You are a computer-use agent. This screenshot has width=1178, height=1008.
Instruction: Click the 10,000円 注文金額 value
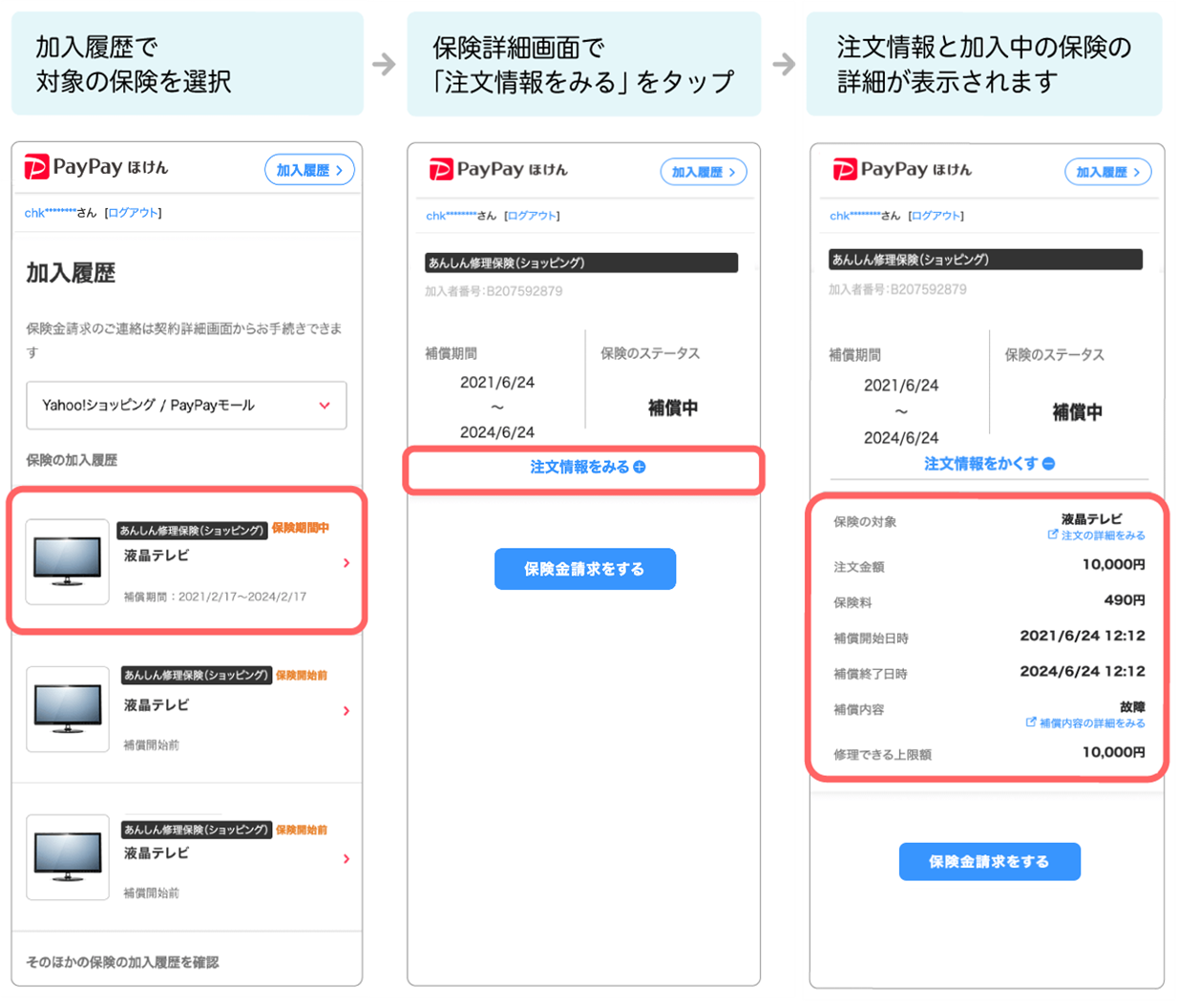point(1113,564)
